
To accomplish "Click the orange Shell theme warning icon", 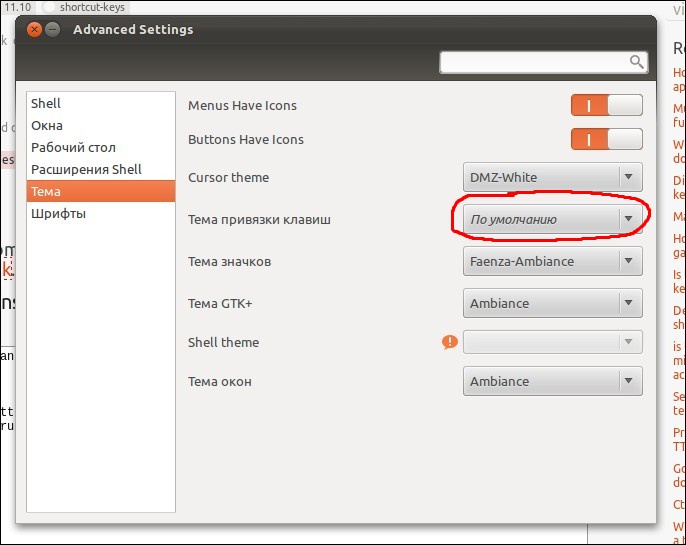I will (449, 342).
